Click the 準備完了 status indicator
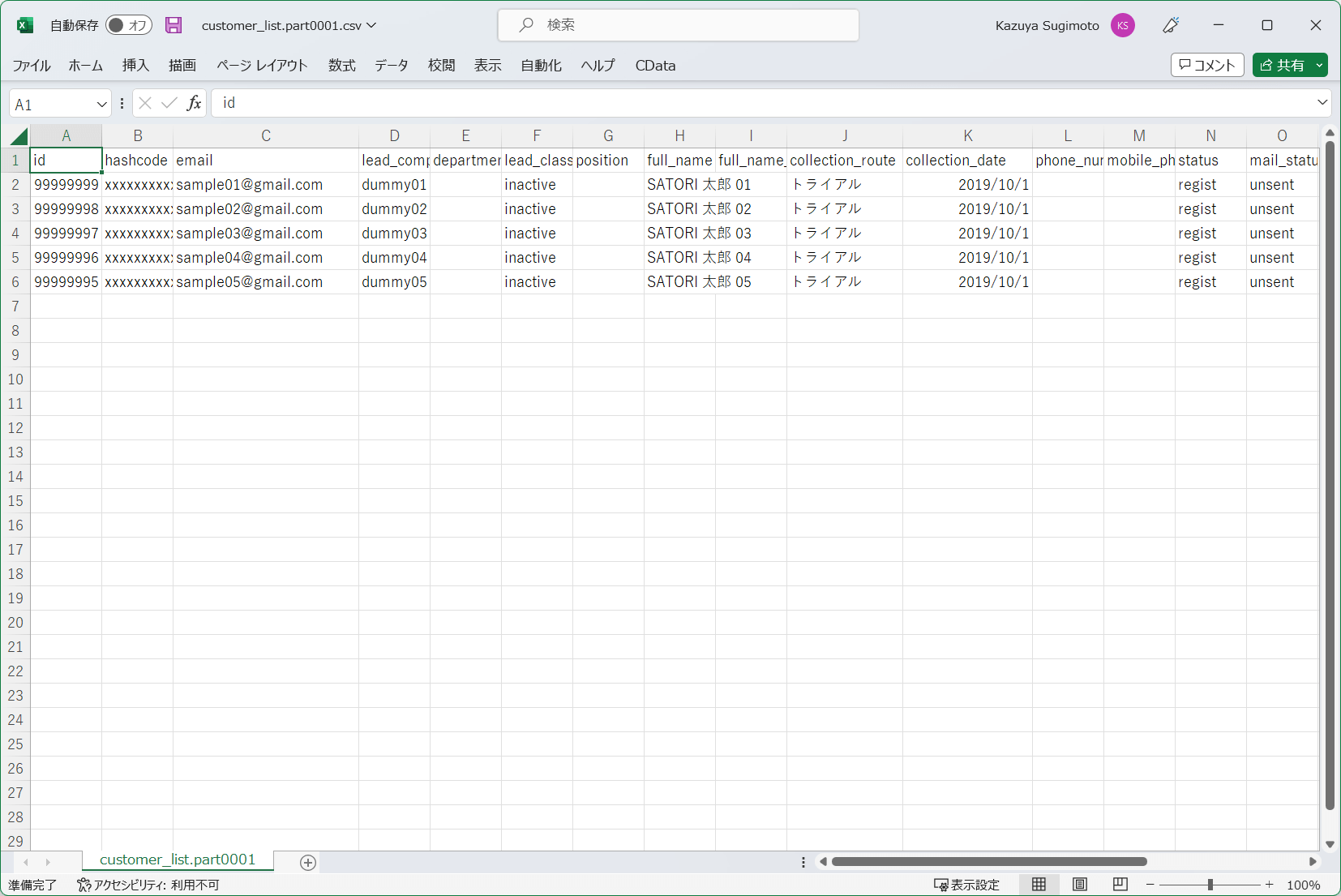1341x896 pixels. tap(32, 885)
